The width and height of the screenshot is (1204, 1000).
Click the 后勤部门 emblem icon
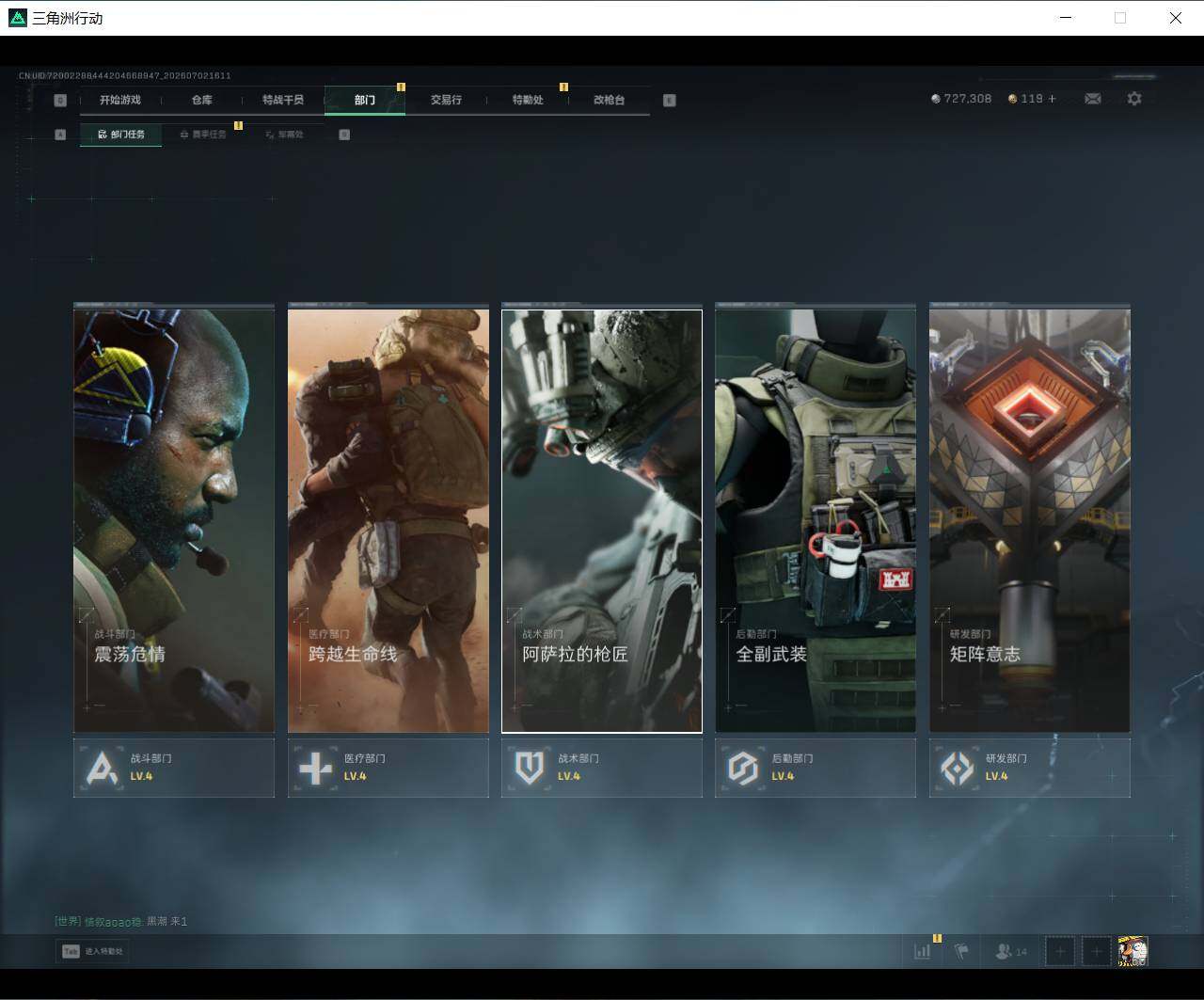pyautogui.click(x=743, y=768)
